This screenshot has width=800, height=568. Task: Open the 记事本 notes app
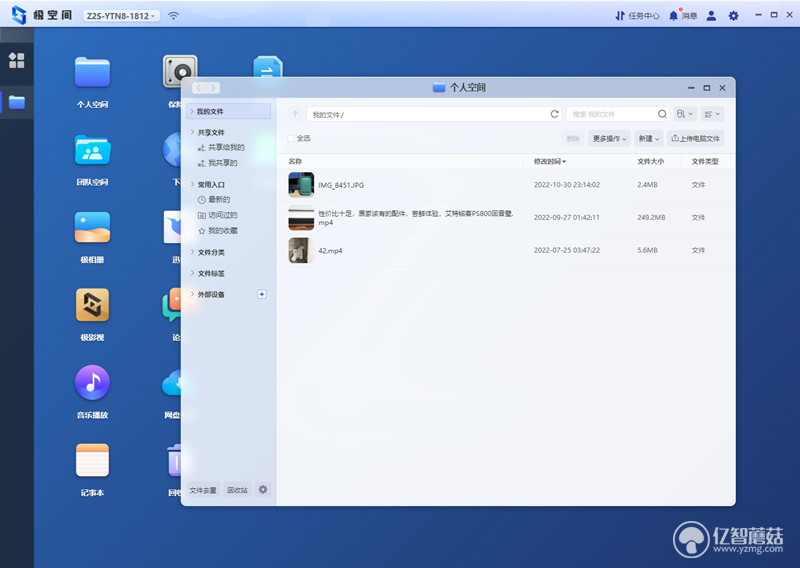tap(92, 460)
